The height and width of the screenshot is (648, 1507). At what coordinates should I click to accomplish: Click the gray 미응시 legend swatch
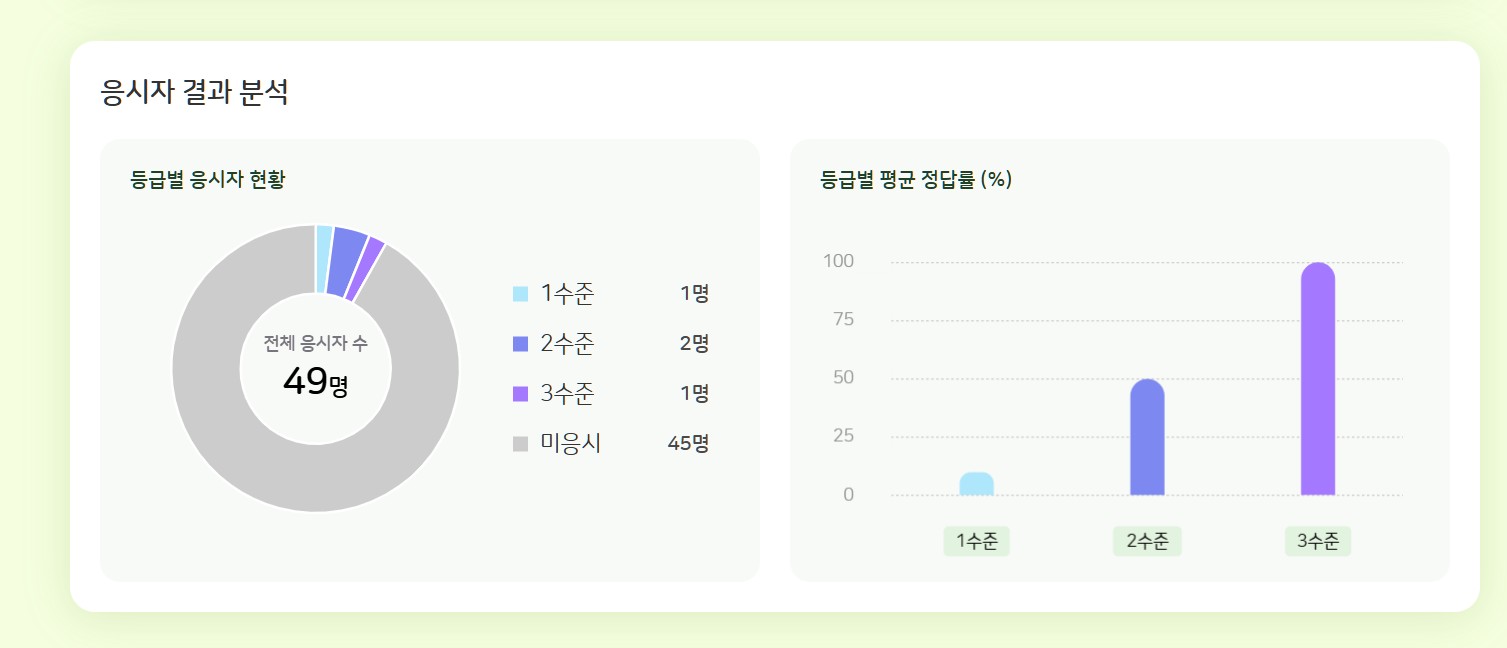coord(520,444)
